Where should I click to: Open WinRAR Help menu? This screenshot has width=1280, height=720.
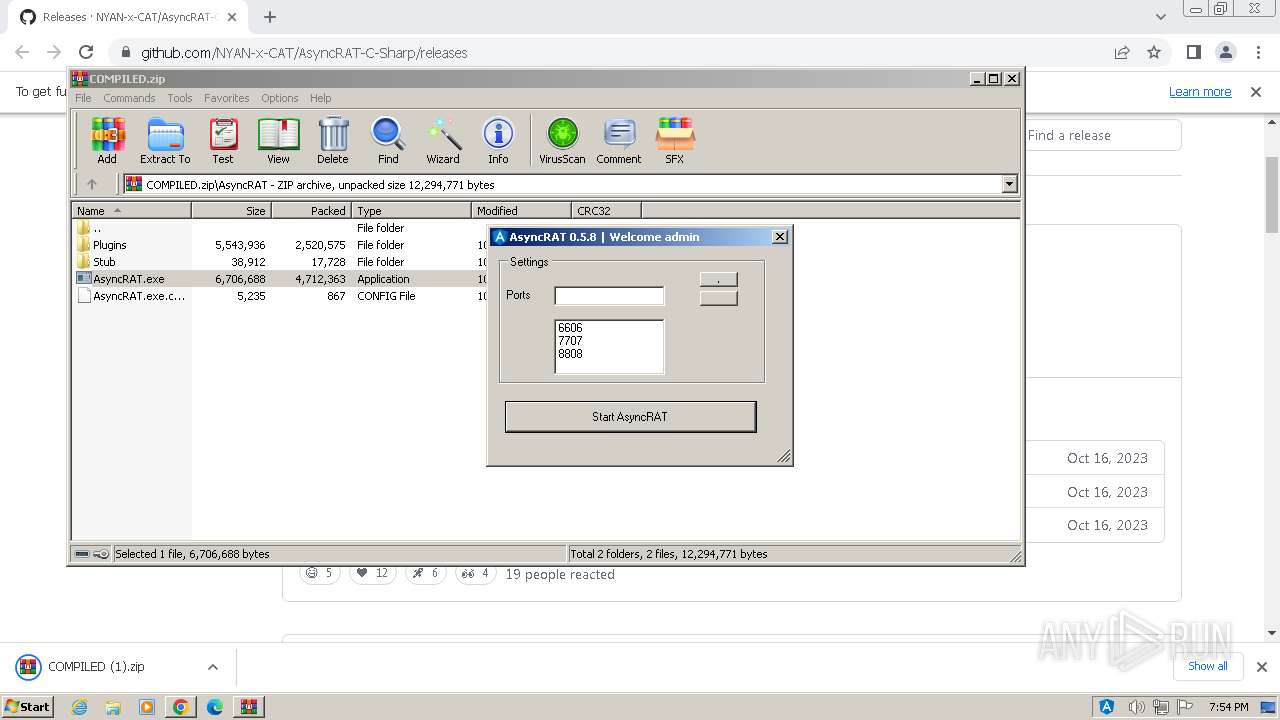[320, 98]
